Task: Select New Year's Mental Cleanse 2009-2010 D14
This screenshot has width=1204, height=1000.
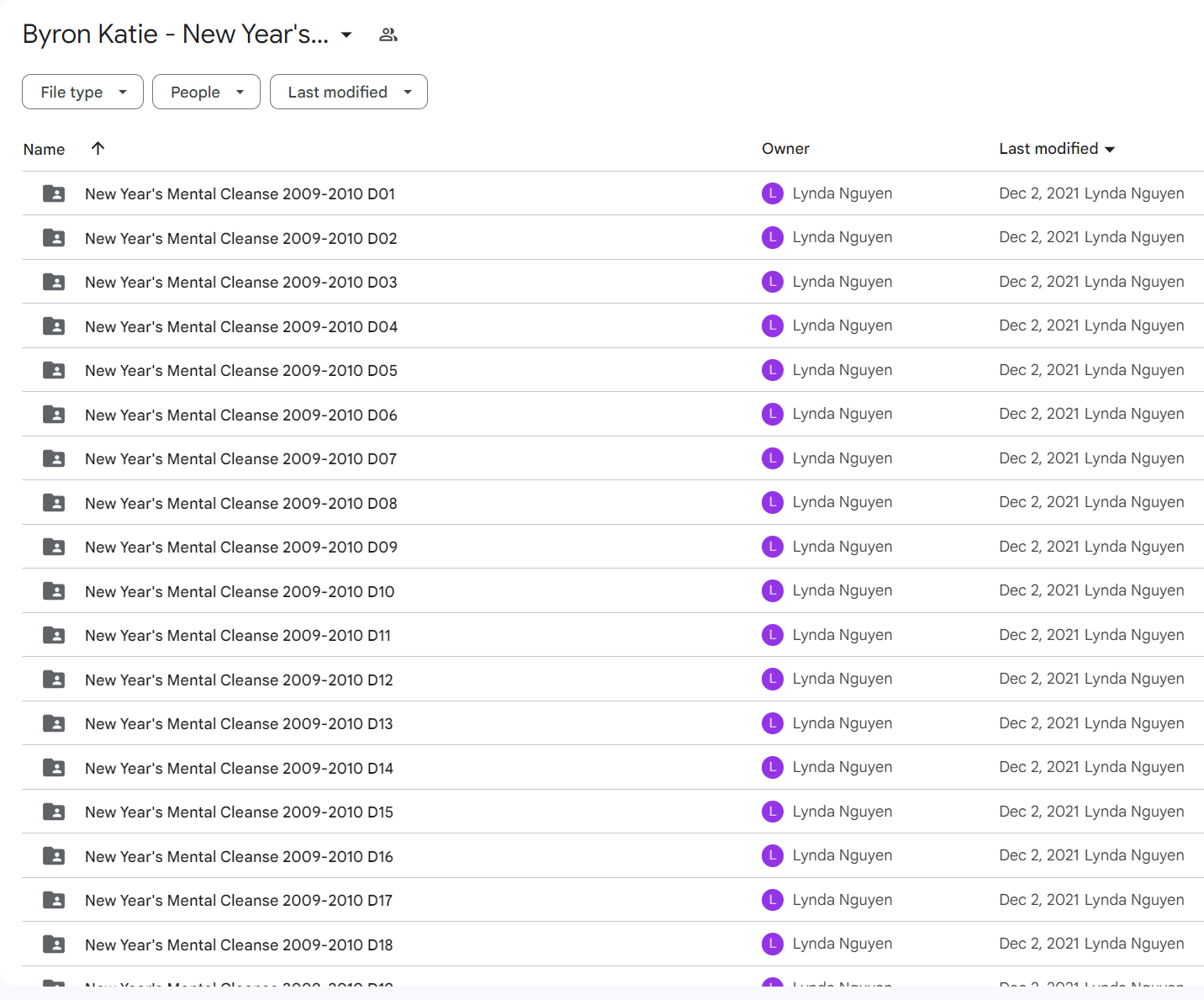Action: [x=239, y=768]
